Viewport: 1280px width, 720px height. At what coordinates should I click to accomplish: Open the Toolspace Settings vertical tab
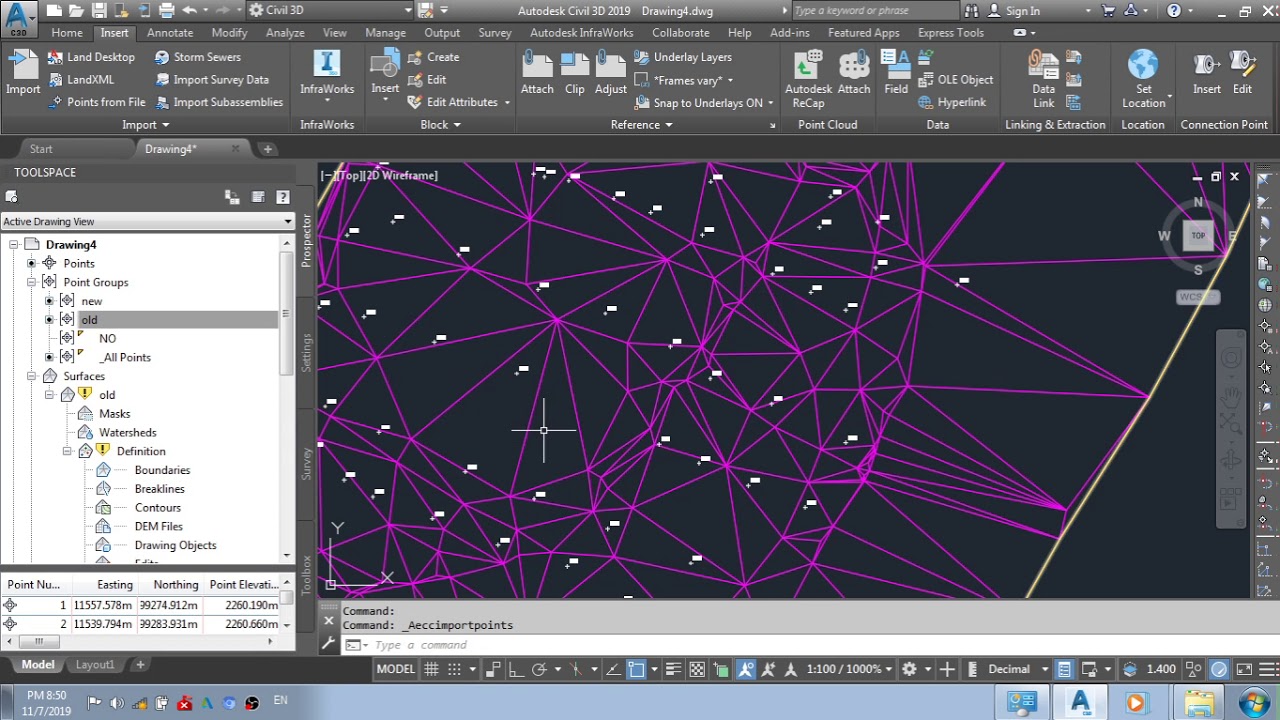point(306,353)
